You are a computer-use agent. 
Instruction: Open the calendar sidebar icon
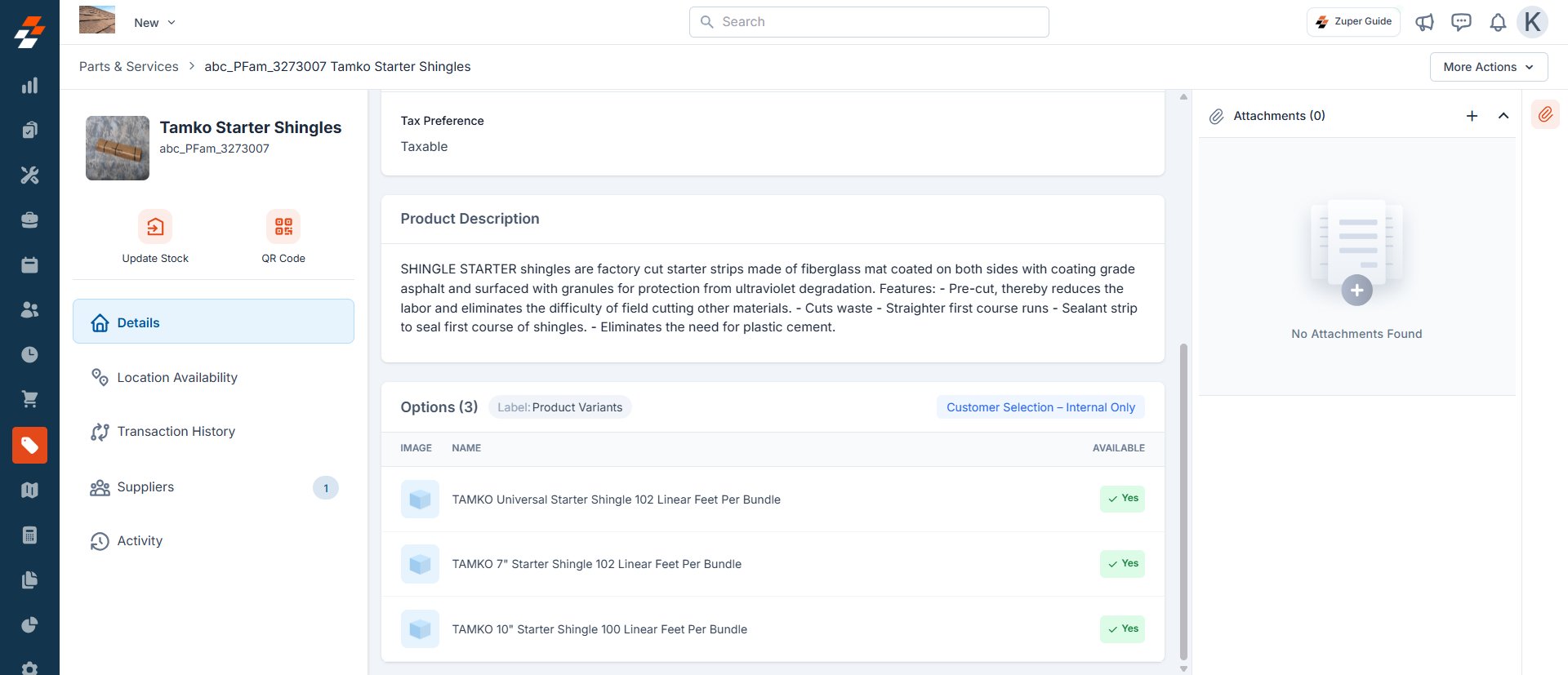coord(29,265)
